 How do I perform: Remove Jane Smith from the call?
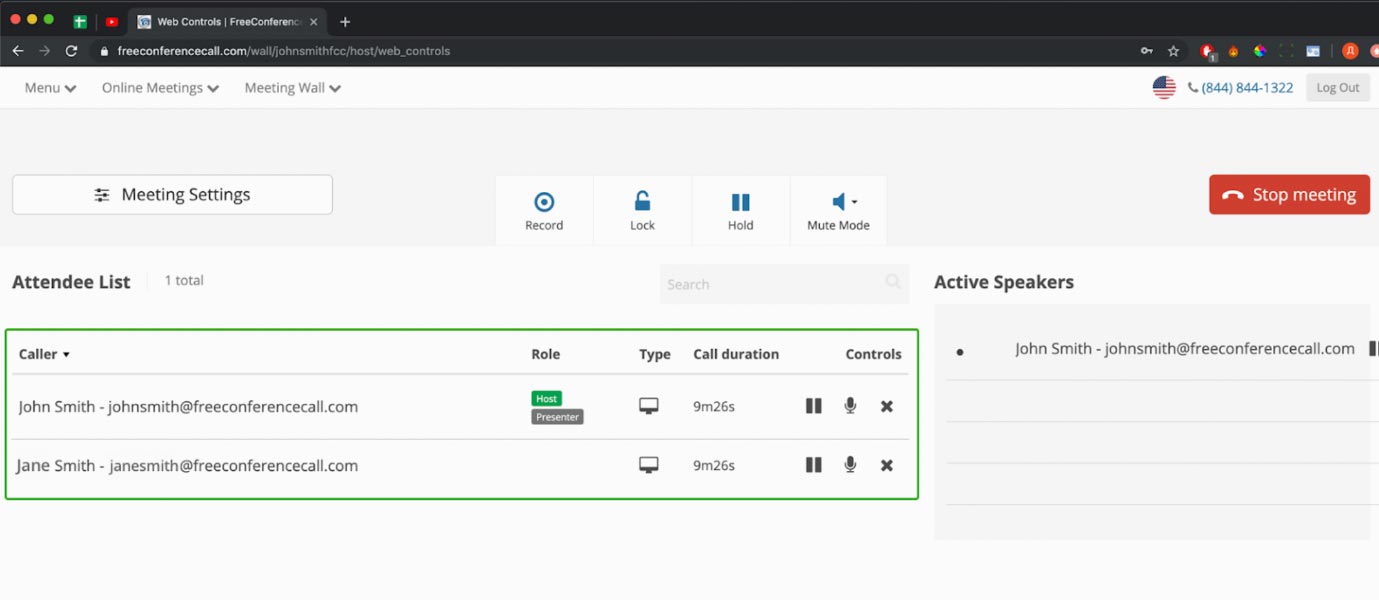[x=886, y=465]
